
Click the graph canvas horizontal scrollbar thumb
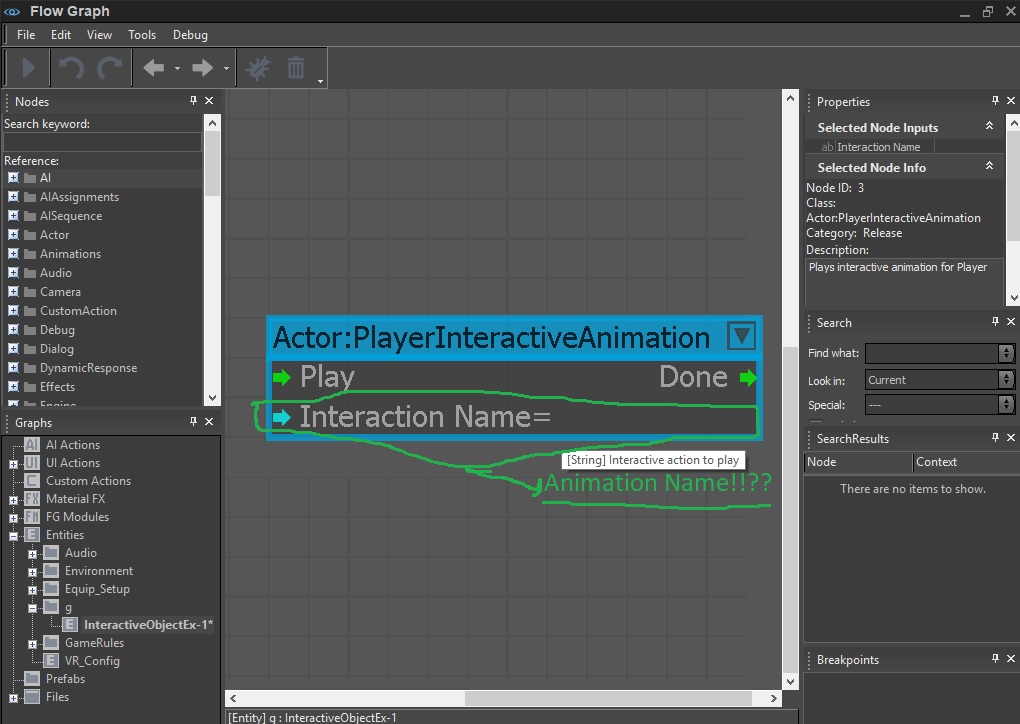(608, 698)
